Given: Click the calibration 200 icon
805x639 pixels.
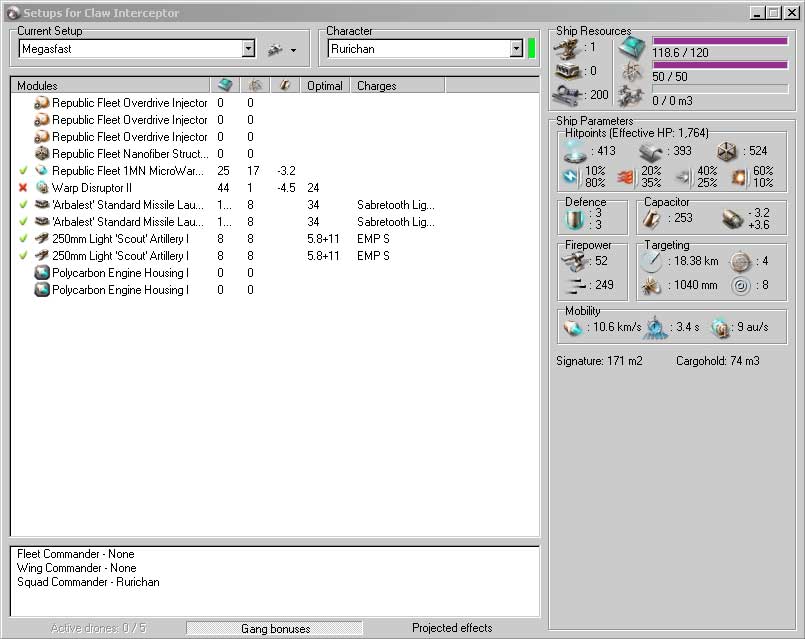Looking at the screenshot, I should coord(568,94).
